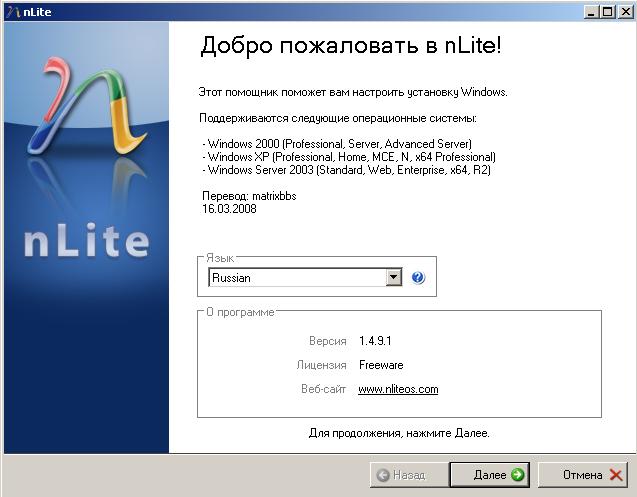Maximize the nLite window
This screenshot has width=637, height=497.
click(x=608, y=12)
